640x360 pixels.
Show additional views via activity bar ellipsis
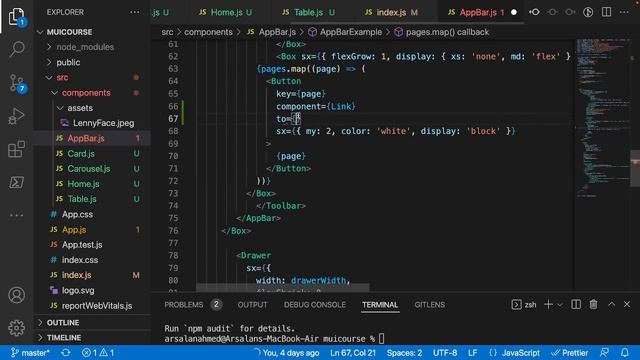(x=17, y=215)
